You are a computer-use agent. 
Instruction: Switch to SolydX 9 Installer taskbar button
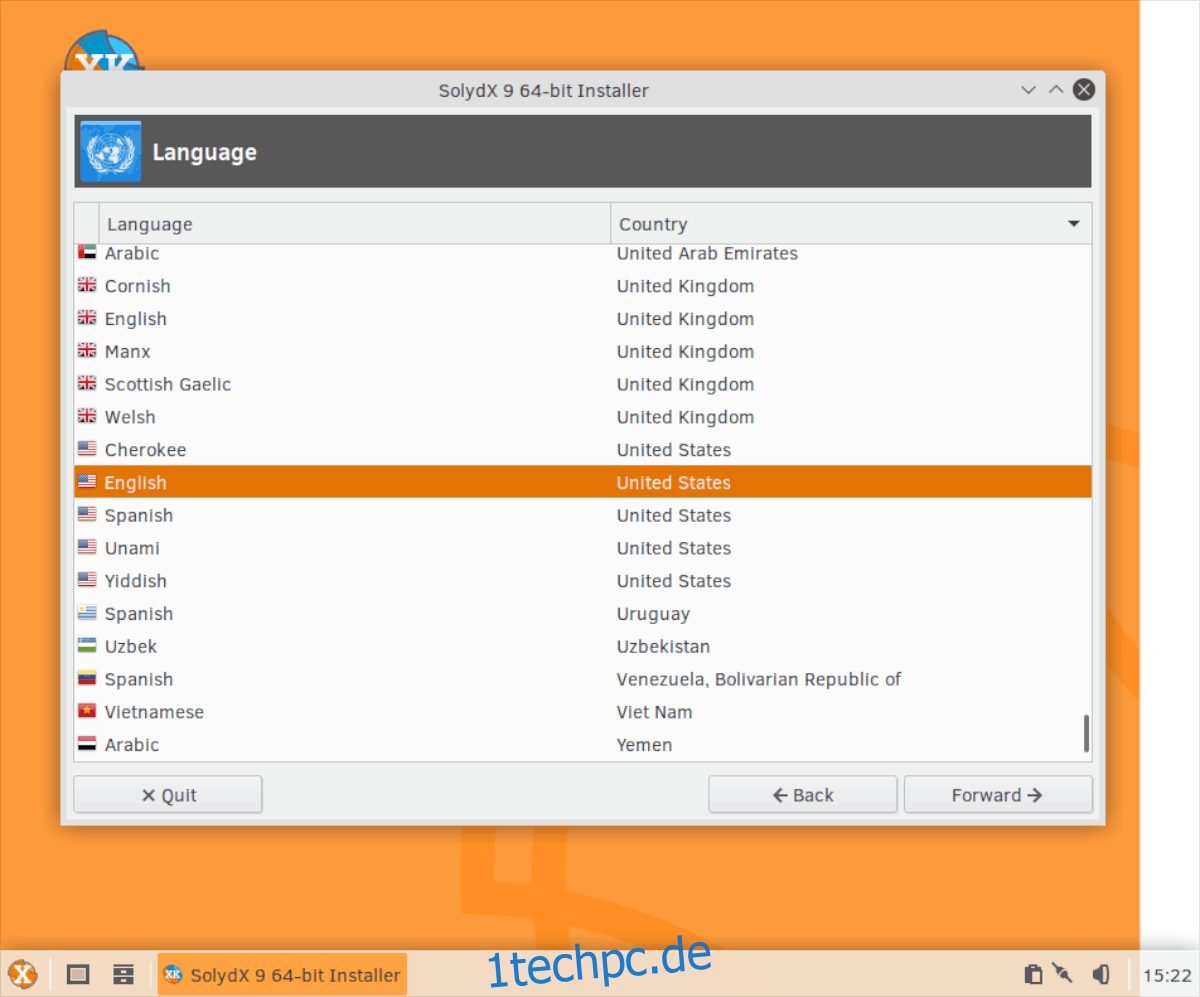[282, 974]
